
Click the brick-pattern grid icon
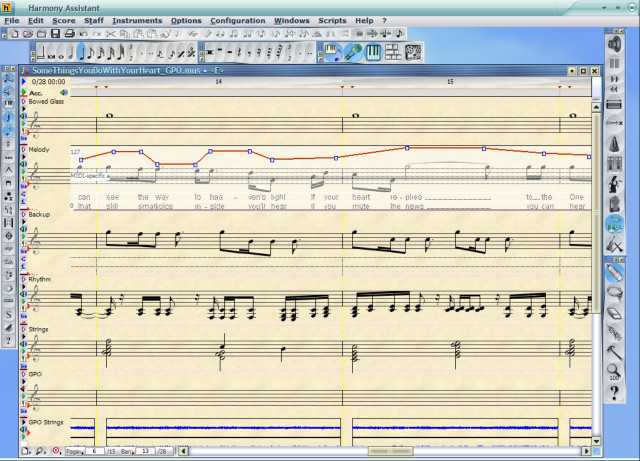pyautogui.click(x=393, y=52)
